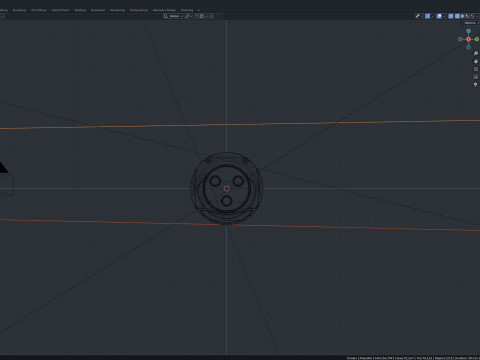Switch to the Animation workspace tab

coord(98,10)
